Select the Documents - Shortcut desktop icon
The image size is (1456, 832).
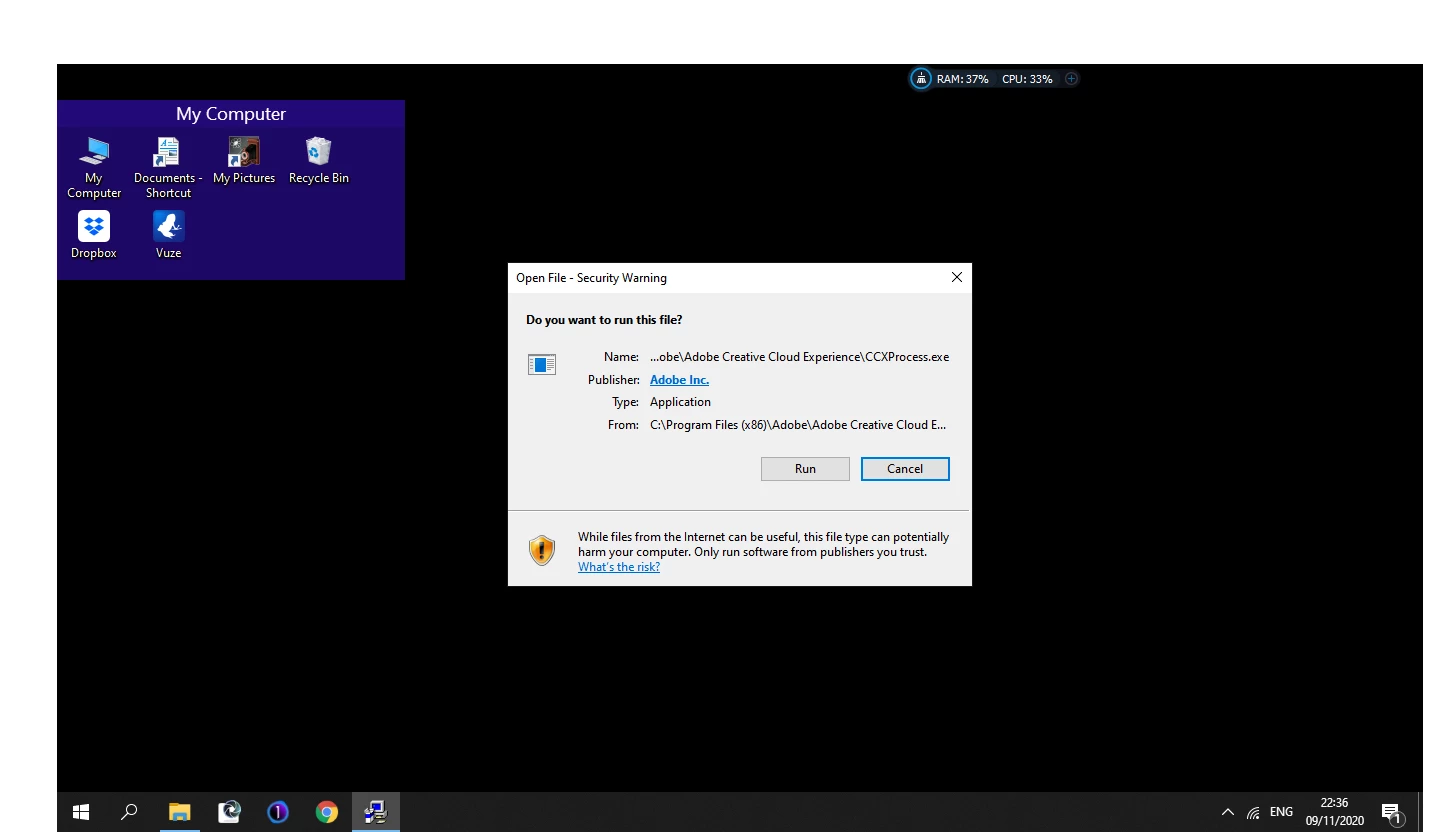(x=168, y=168)
